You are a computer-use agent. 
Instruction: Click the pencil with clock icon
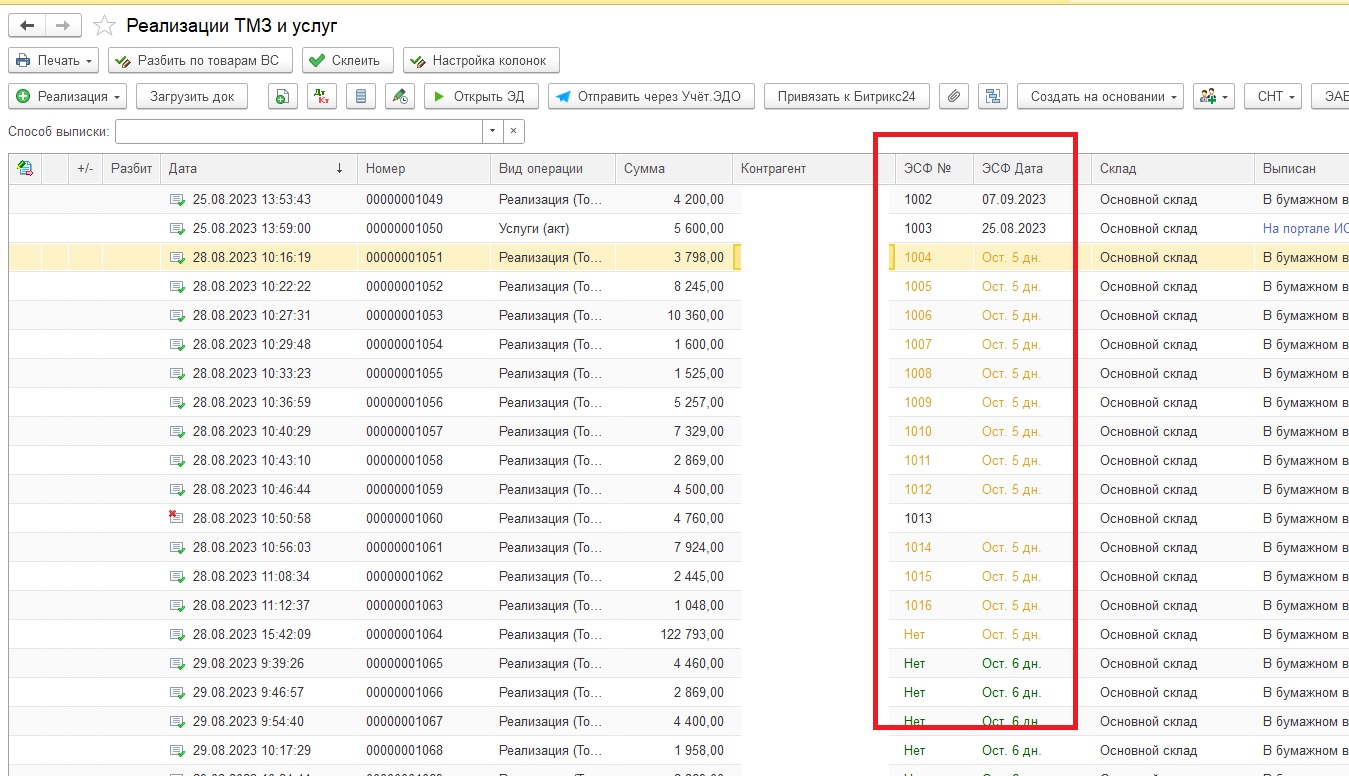click(x=400, y=96)
